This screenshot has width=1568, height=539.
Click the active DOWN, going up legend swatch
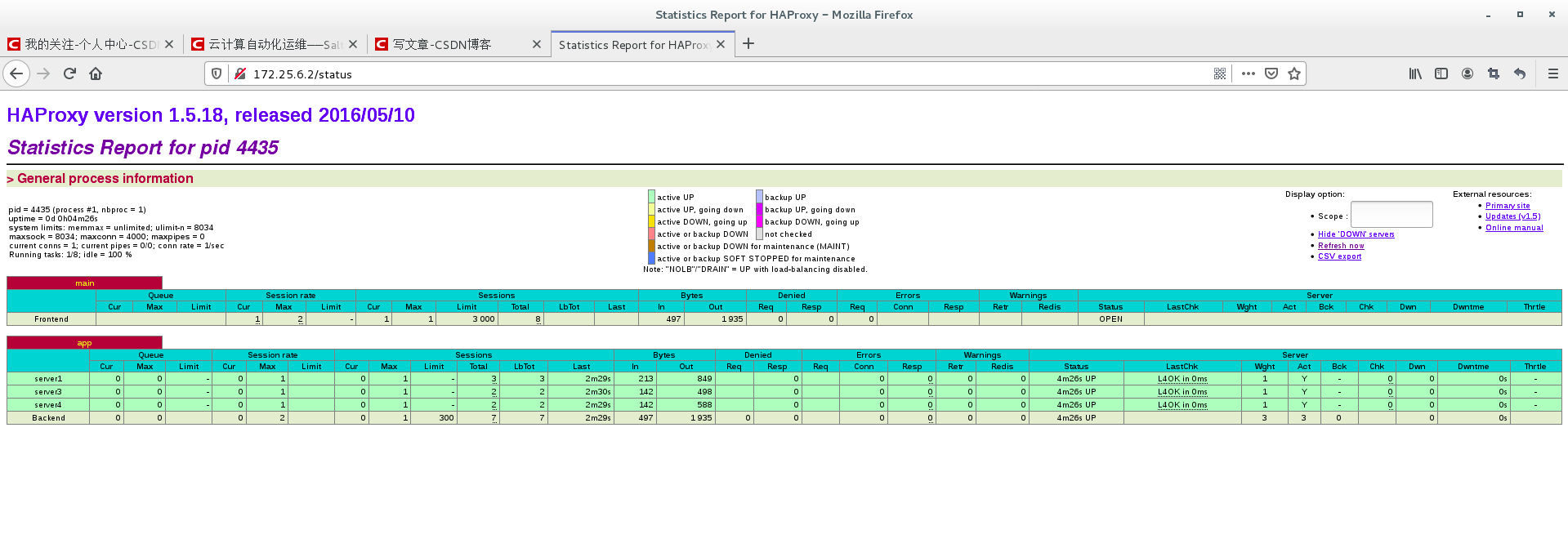click(651, 221)
